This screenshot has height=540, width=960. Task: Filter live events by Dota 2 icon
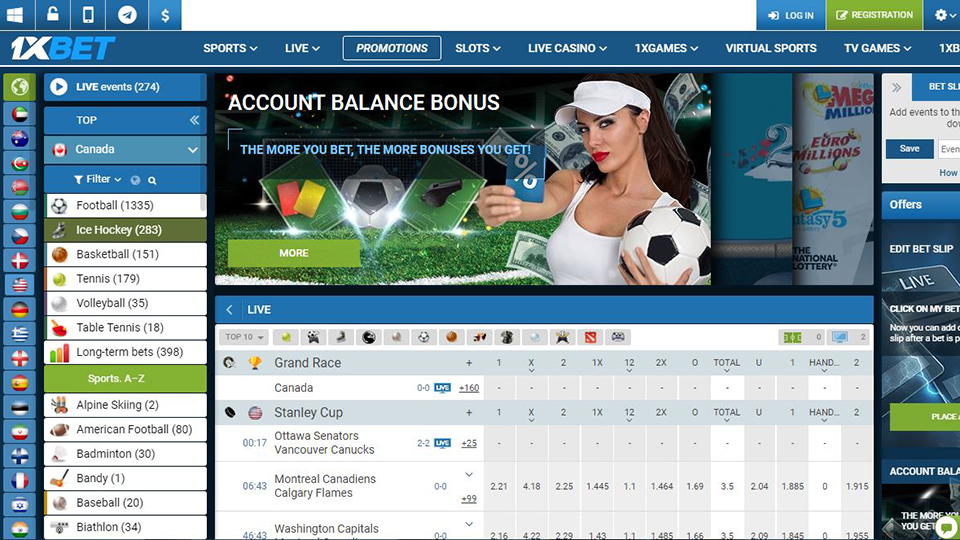pyautogui.click(x=590, y=337)
